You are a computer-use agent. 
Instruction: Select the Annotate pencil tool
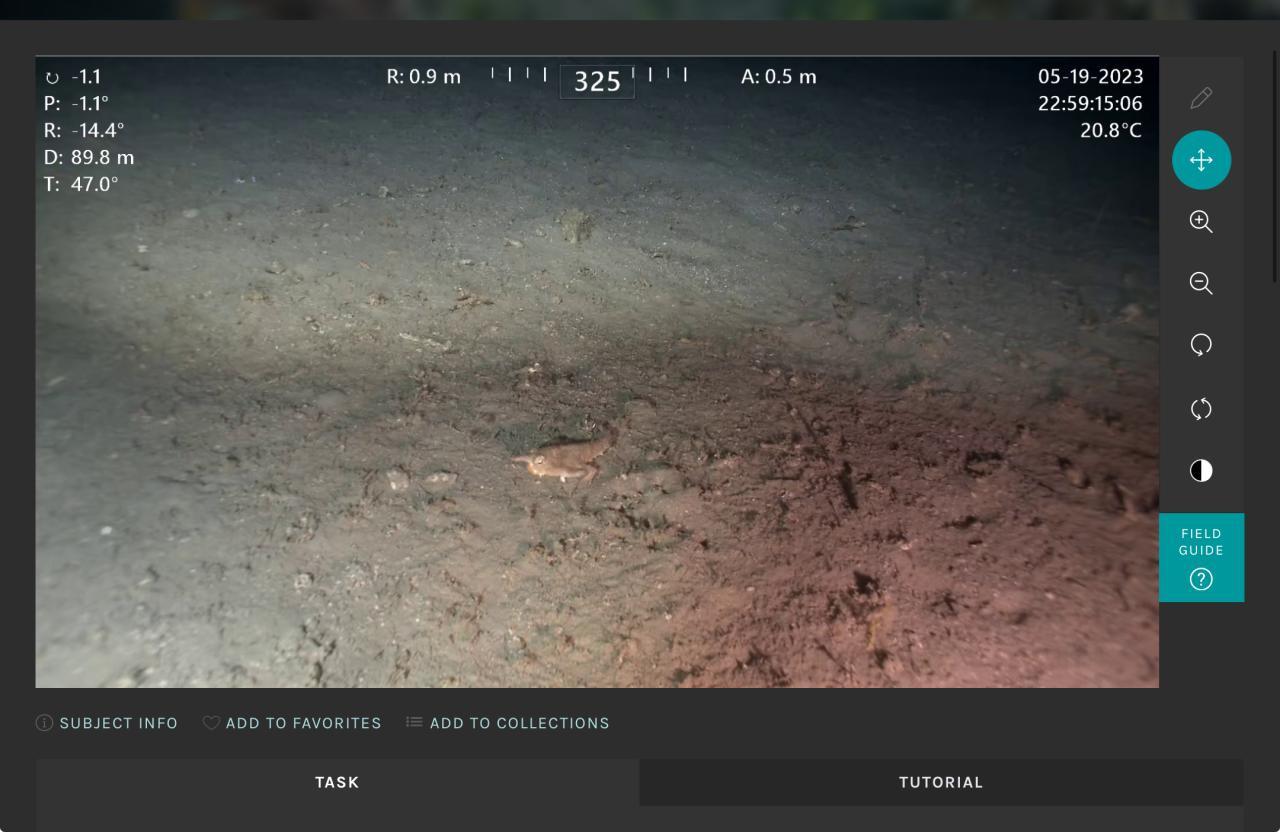[x=1201, y=98]
